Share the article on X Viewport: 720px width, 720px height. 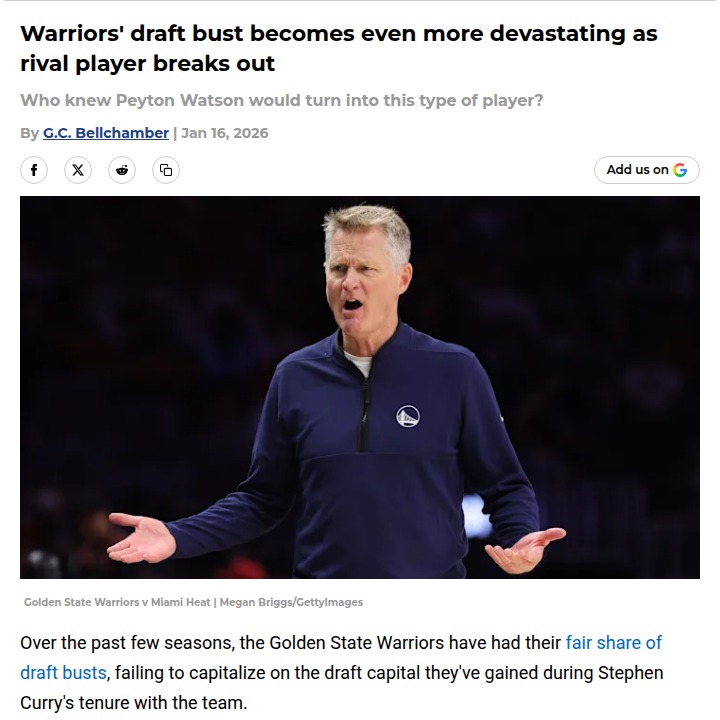pos(78,170)
